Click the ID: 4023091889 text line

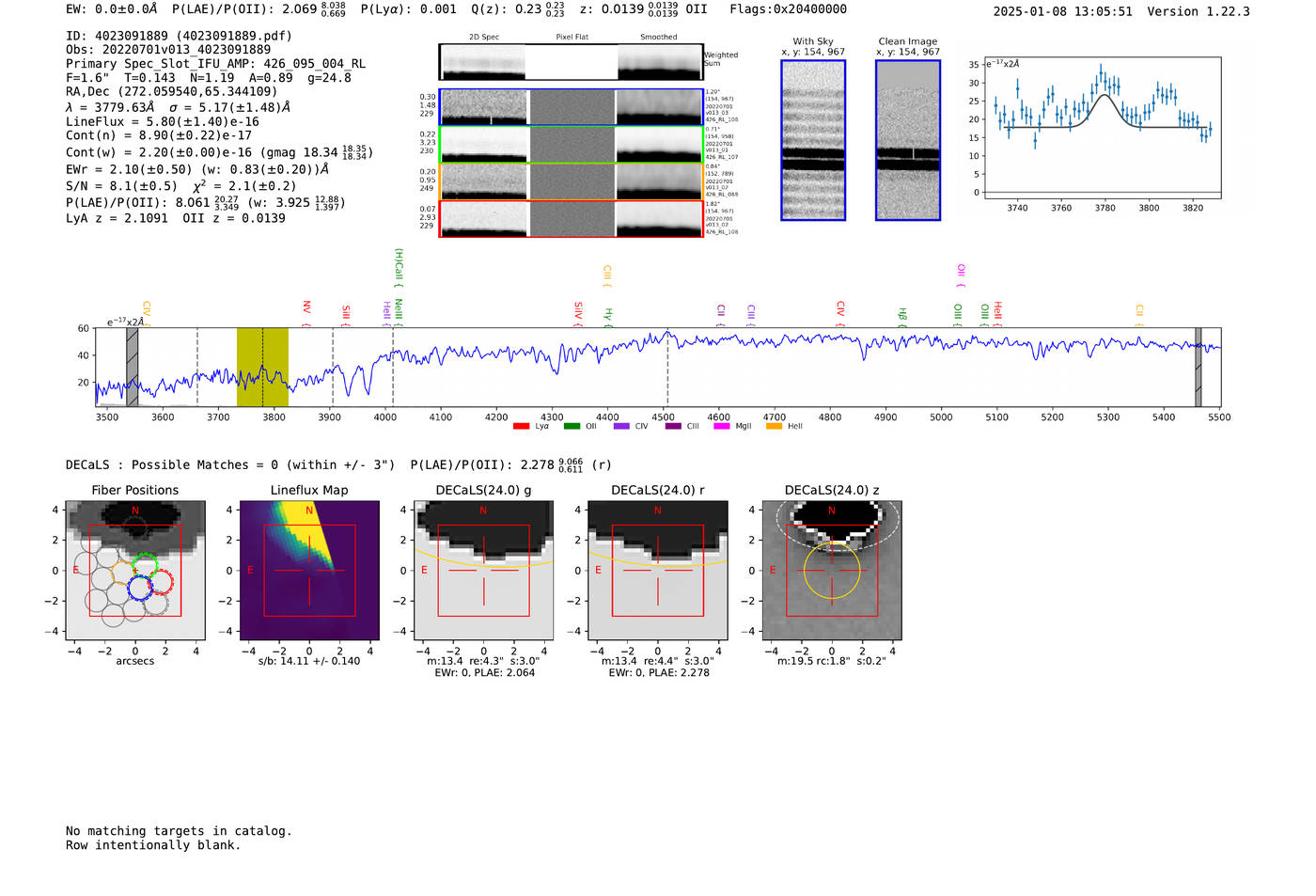click(x=179, y=36)
